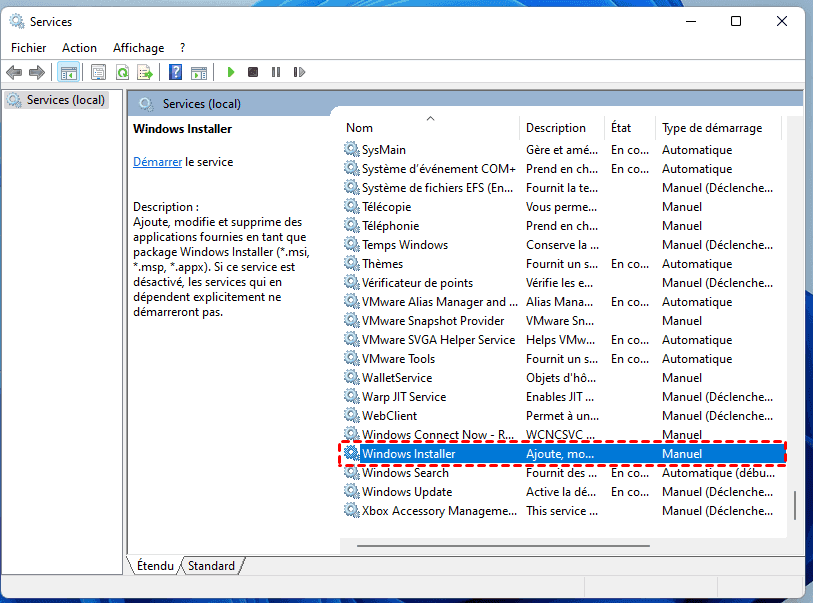Sort by Type de démarrage column header

click(711, 128)
